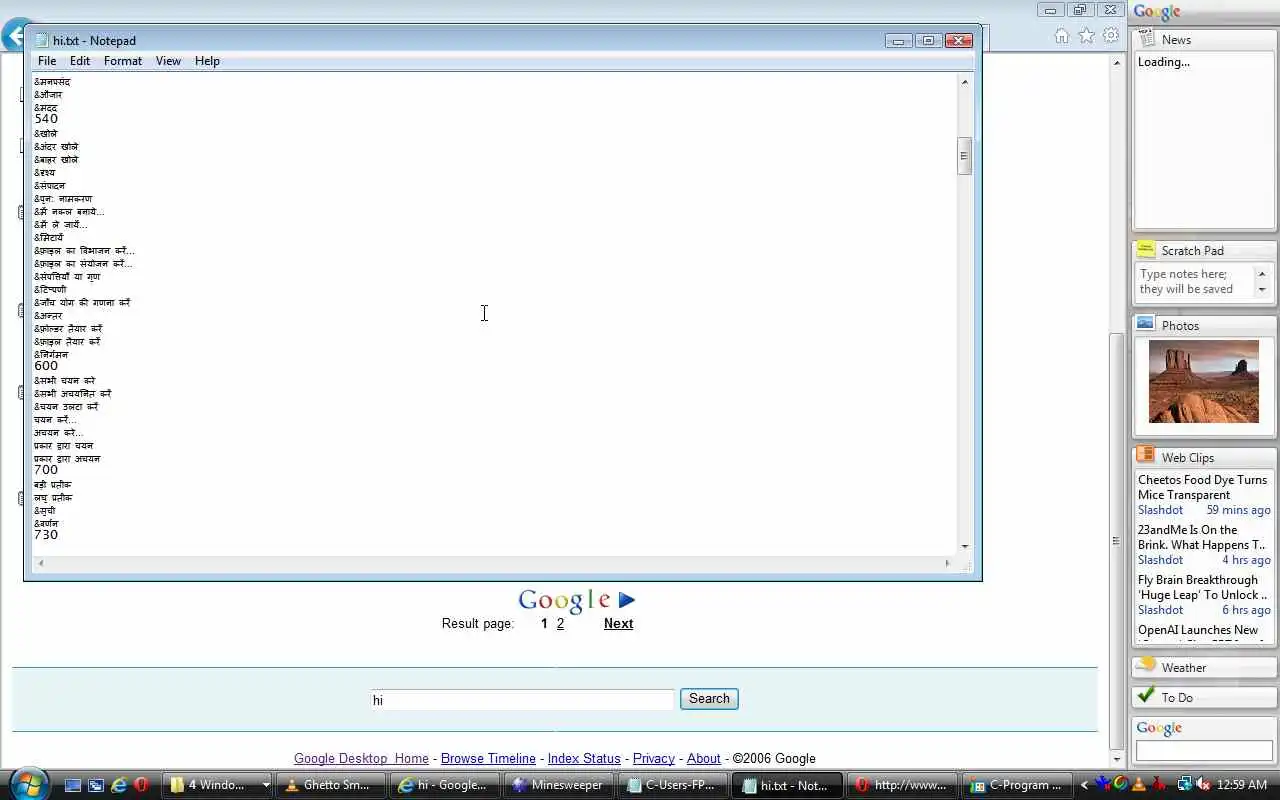Click the '600' line in Notepad

coord(46,366)
